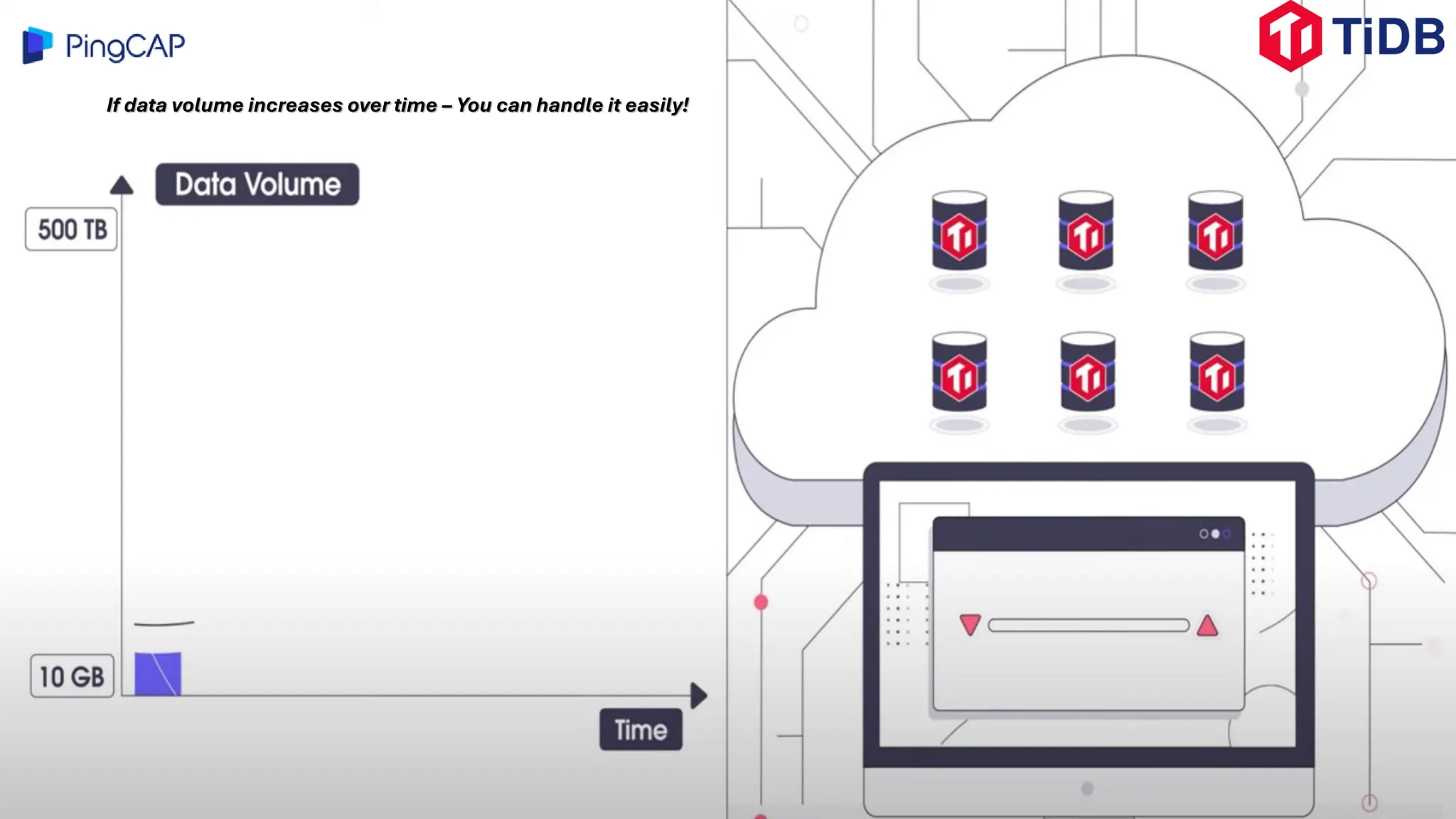This screenshot has width=1456, height=819.
Task: Click the red down triangle on the monitor
Action: point(970,624)
